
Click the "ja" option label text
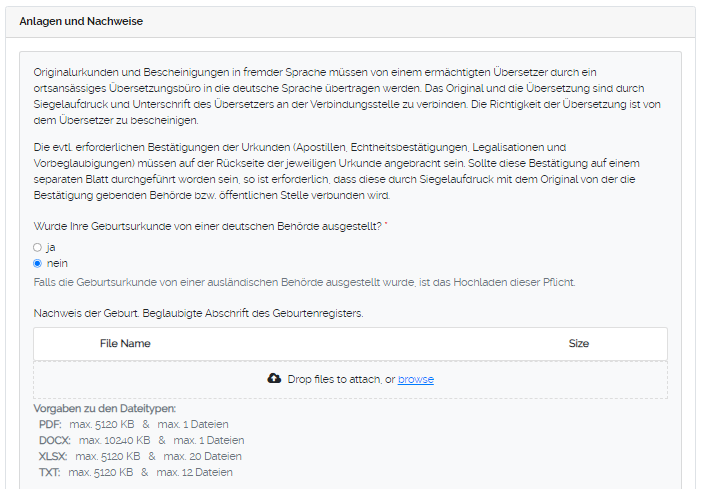pyautogui.click(x=51, y=247)
